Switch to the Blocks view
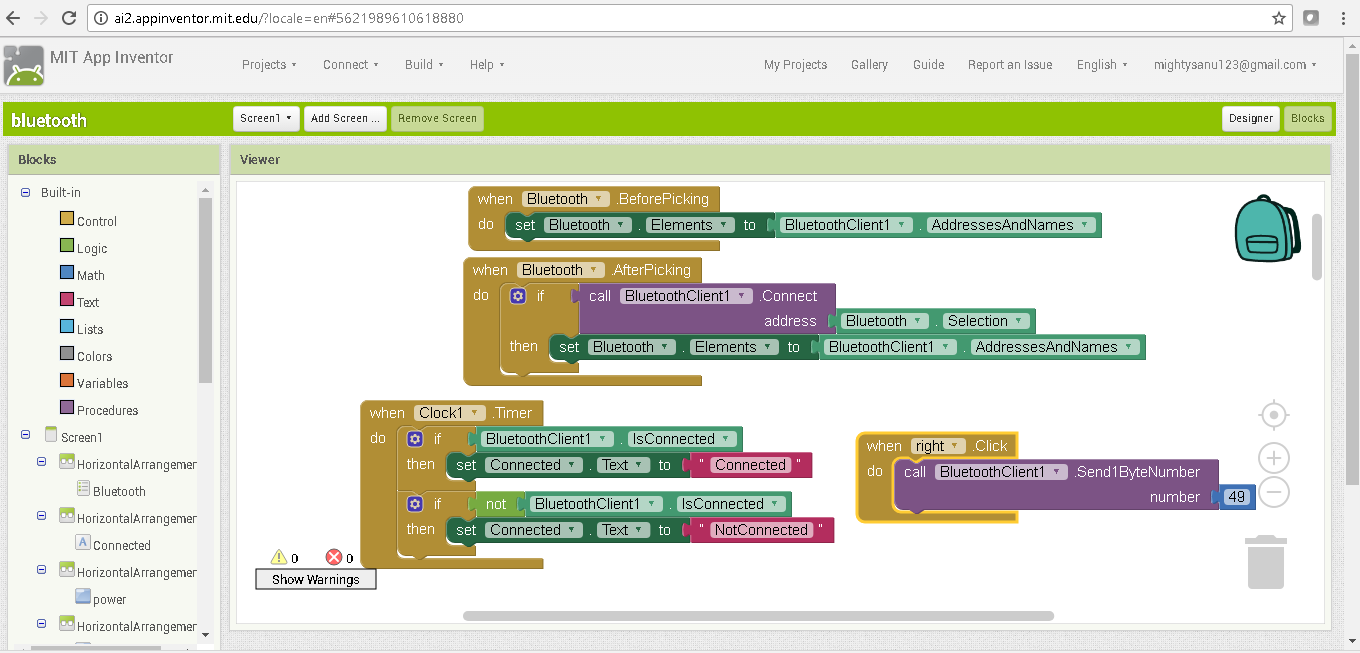 point(1307,118)
